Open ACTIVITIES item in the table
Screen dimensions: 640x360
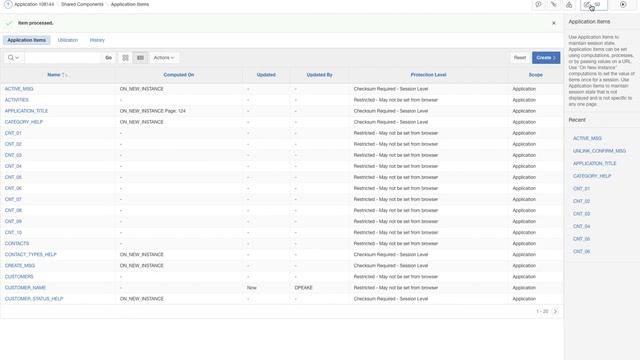(17, 100)
